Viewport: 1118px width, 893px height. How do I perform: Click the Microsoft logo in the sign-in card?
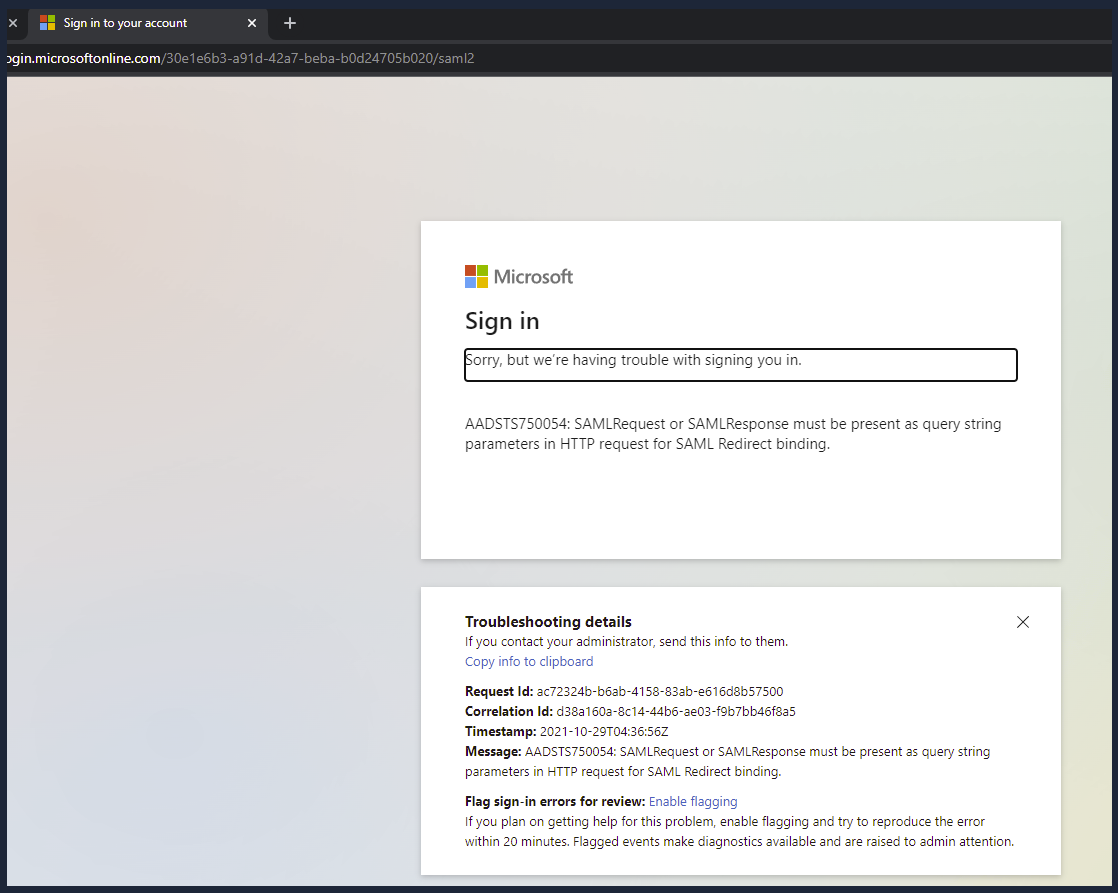[518, 277]
